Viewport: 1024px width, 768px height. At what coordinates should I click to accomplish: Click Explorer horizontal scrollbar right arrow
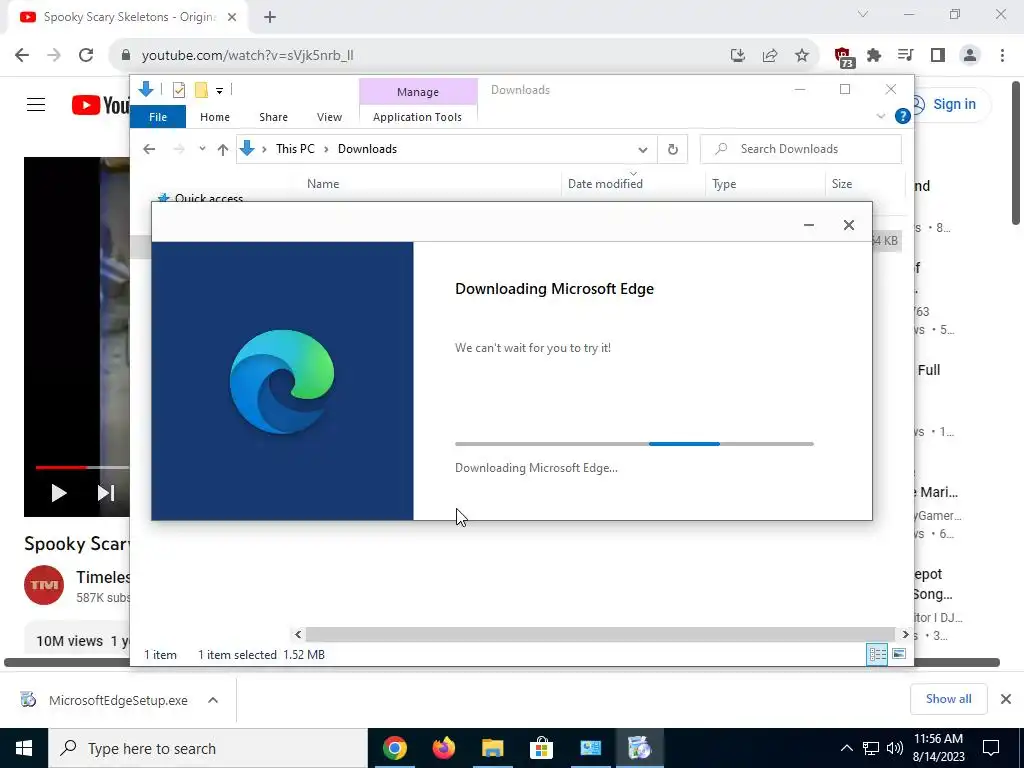[905, 634]
